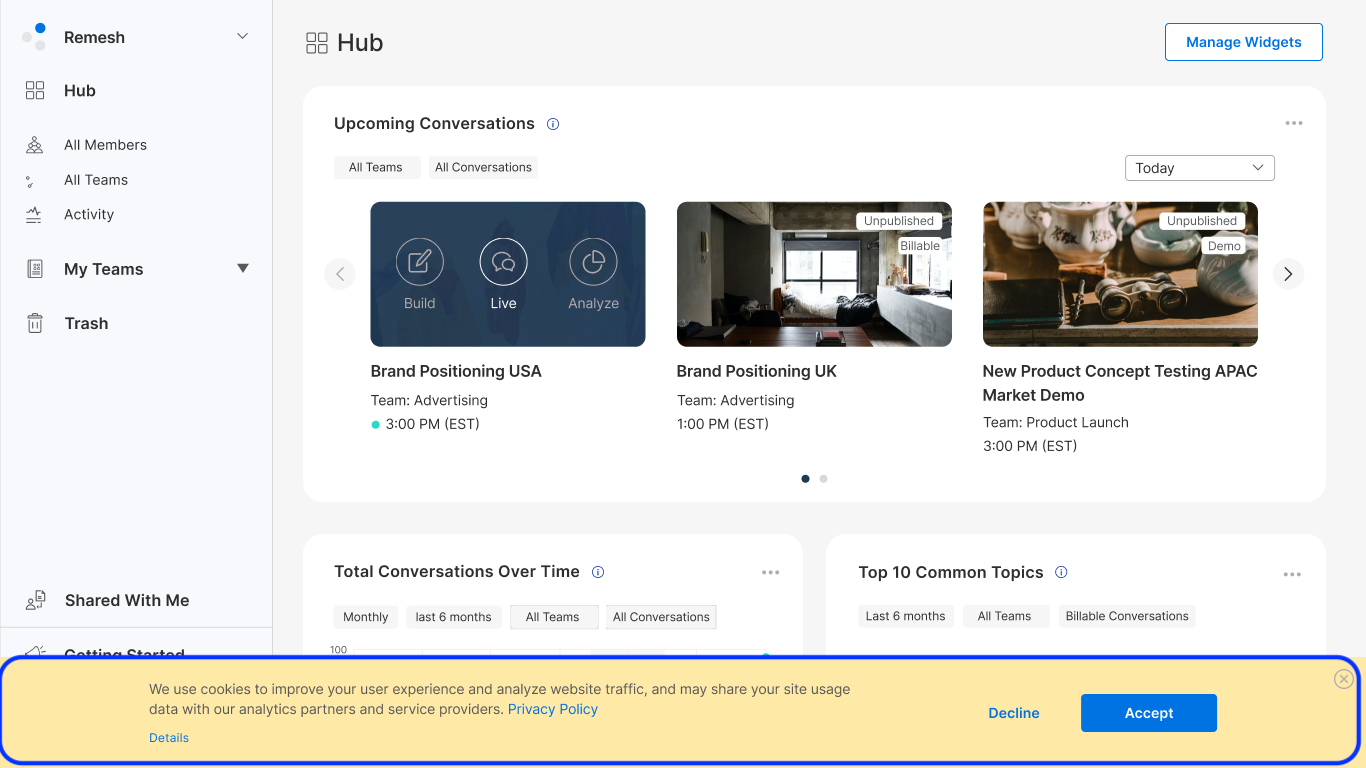Open the Brand Positioning UK title
Image resolution: width=1366 pixels, height=768 pixels.
coord(757,371)
